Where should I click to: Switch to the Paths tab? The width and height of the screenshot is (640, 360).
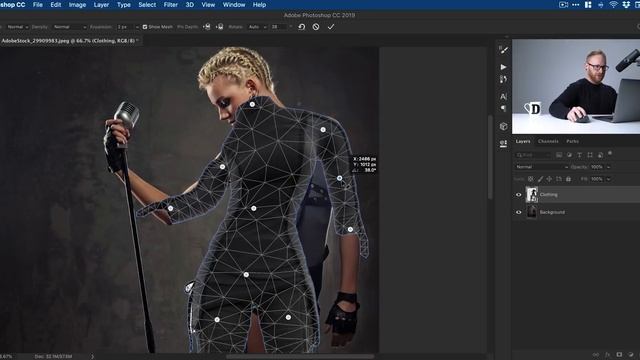click(x=572, y=141)
